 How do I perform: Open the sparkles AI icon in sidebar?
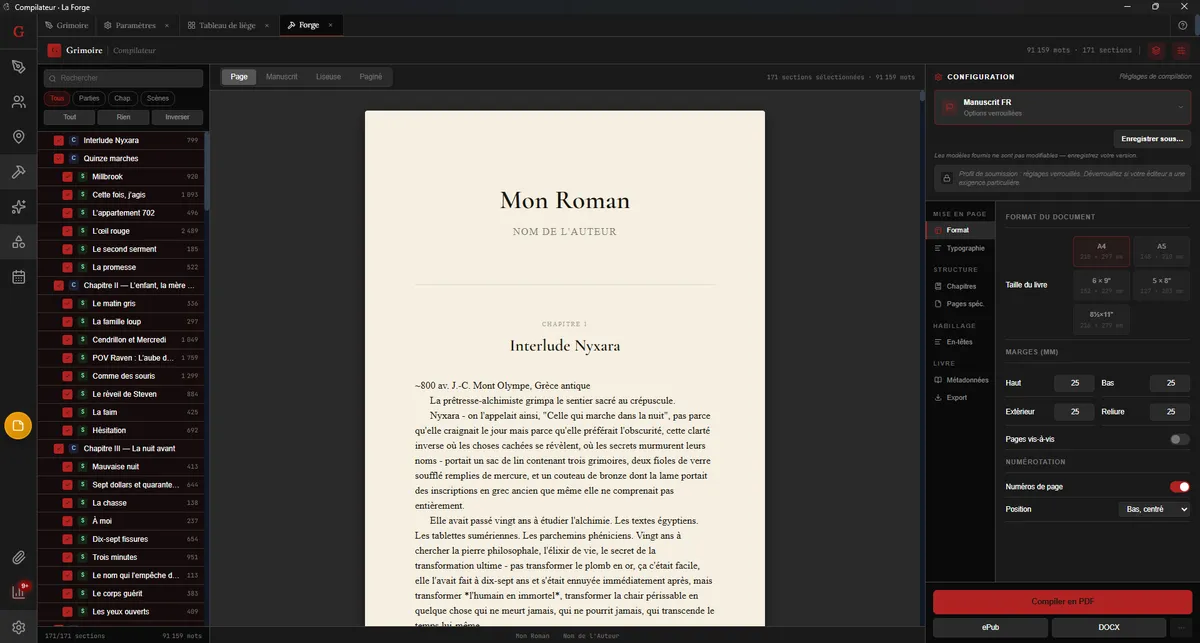tap(18, 207)
